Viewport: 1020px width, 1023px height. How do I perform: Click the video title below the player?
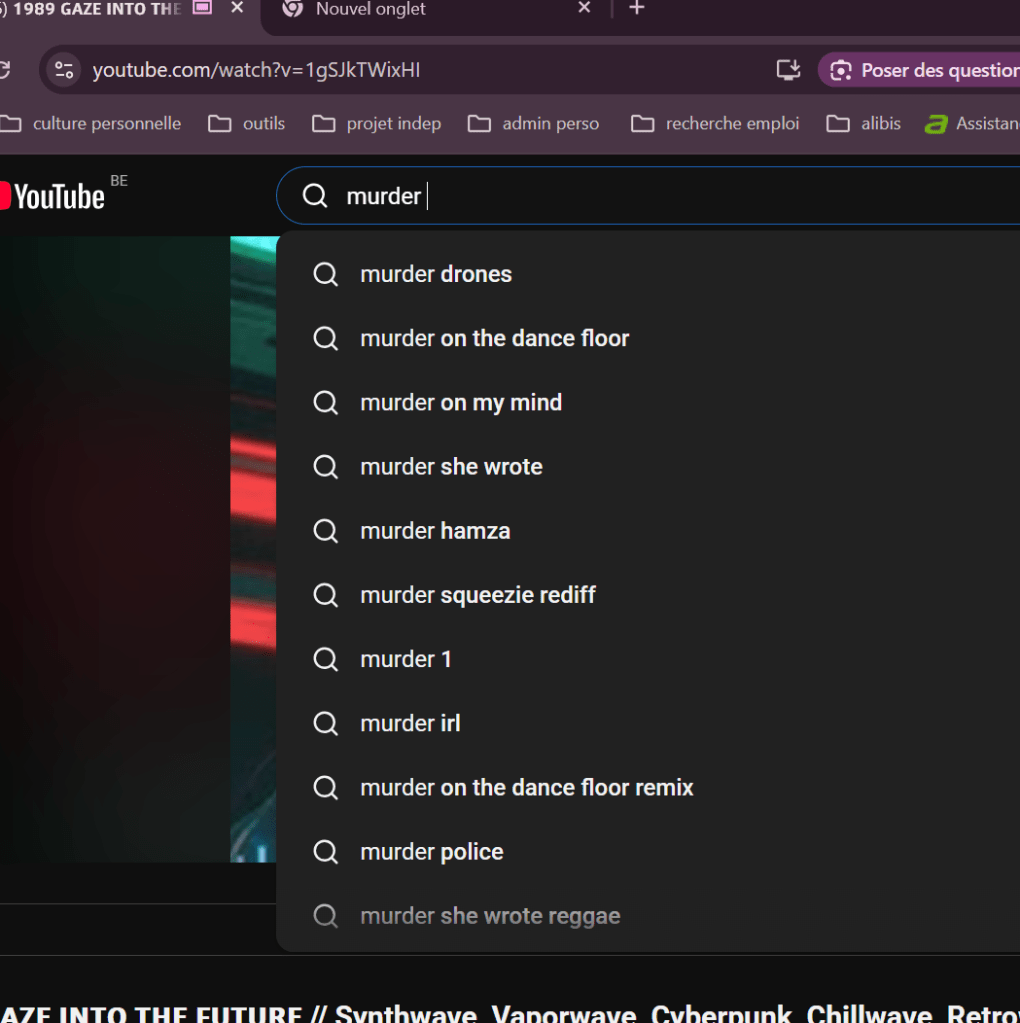pos(500,1012)
